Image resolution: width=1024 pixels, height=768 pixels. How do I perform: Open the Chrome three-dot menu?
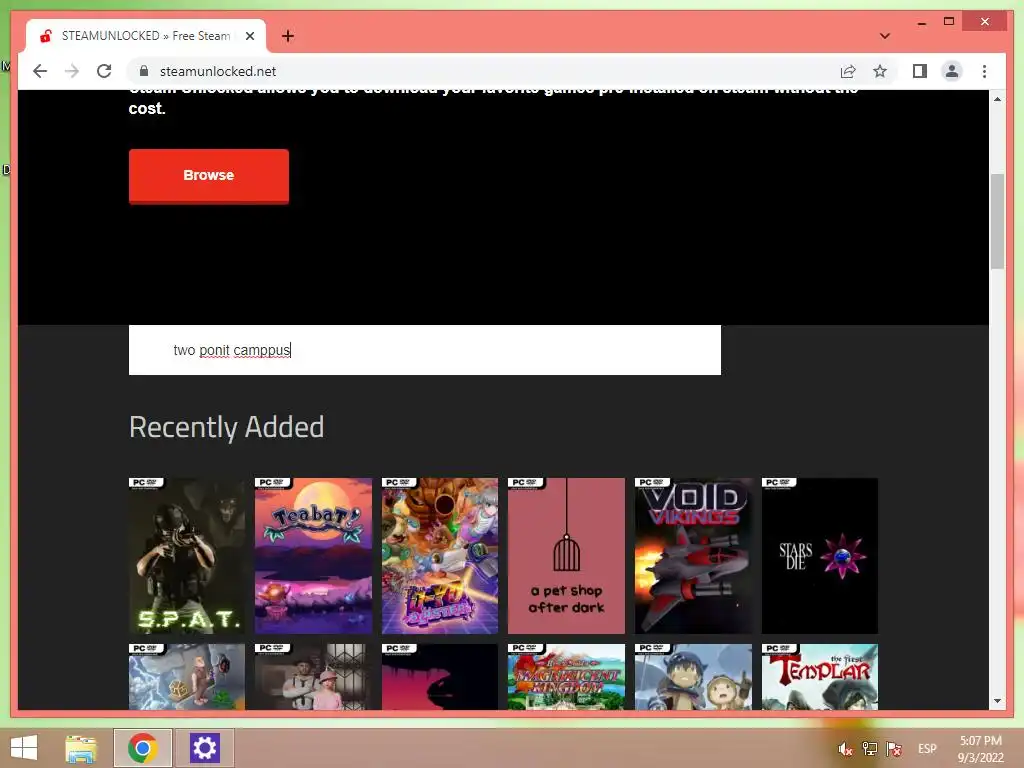[x=984, y=71]
